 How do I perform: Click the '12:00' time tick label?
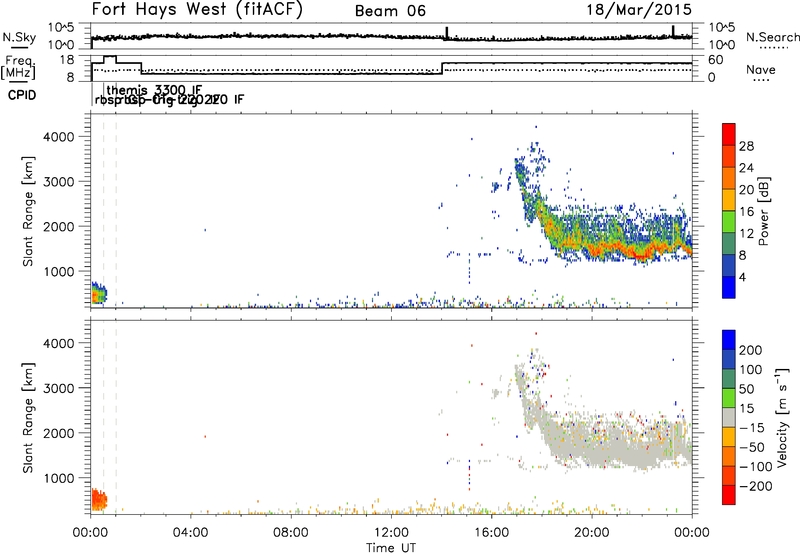pyautogui.click(x=391, y=533)
